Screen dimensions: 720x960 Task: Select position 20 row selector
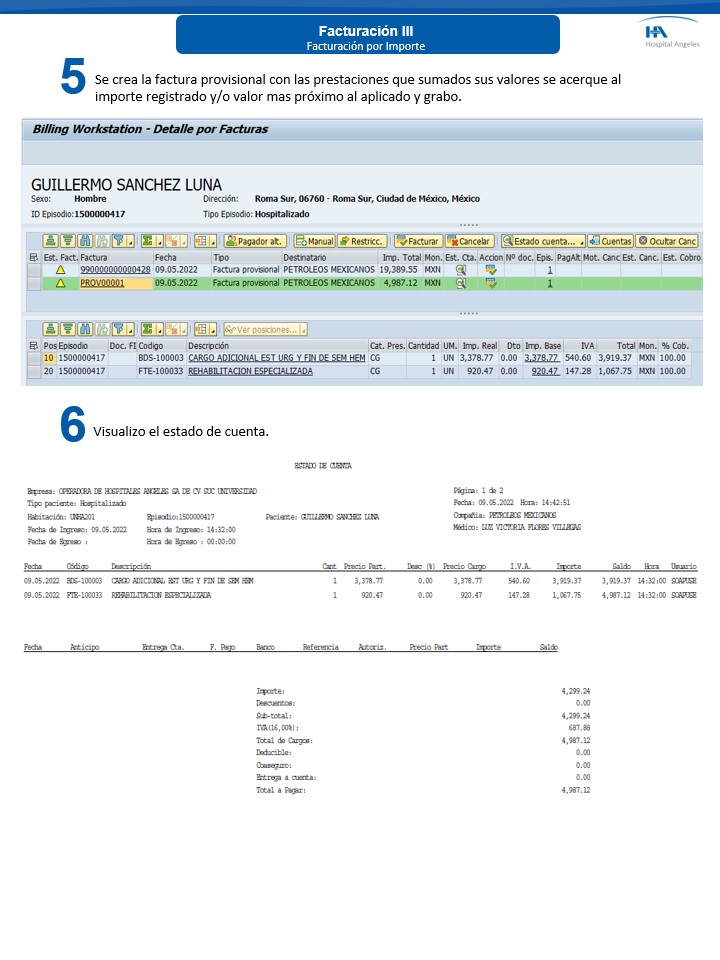pos(34,371)
